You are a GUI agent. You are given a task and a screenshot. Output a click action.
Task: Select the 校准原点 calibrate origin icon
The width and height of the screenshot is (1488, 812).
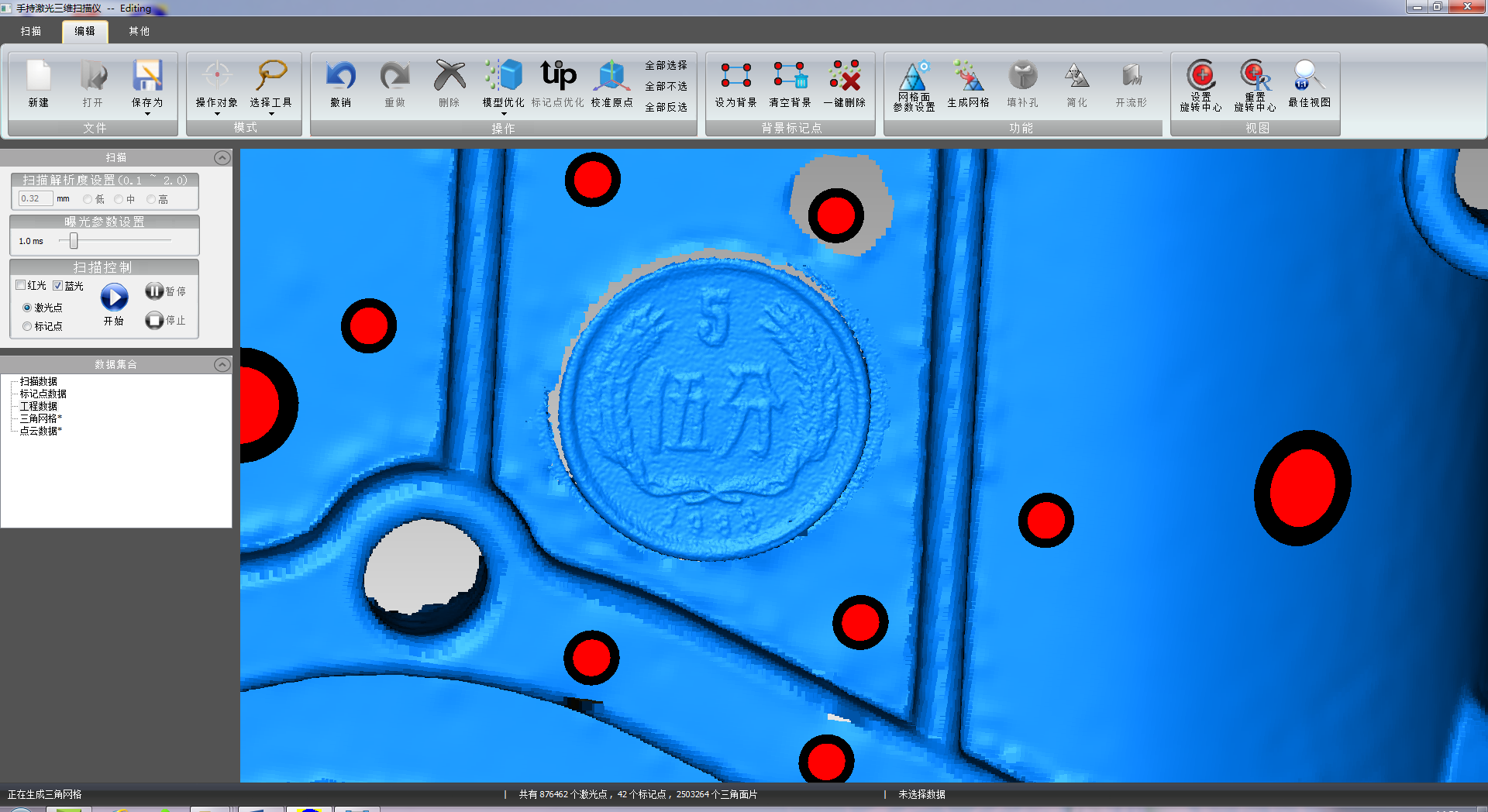(611, 77)
